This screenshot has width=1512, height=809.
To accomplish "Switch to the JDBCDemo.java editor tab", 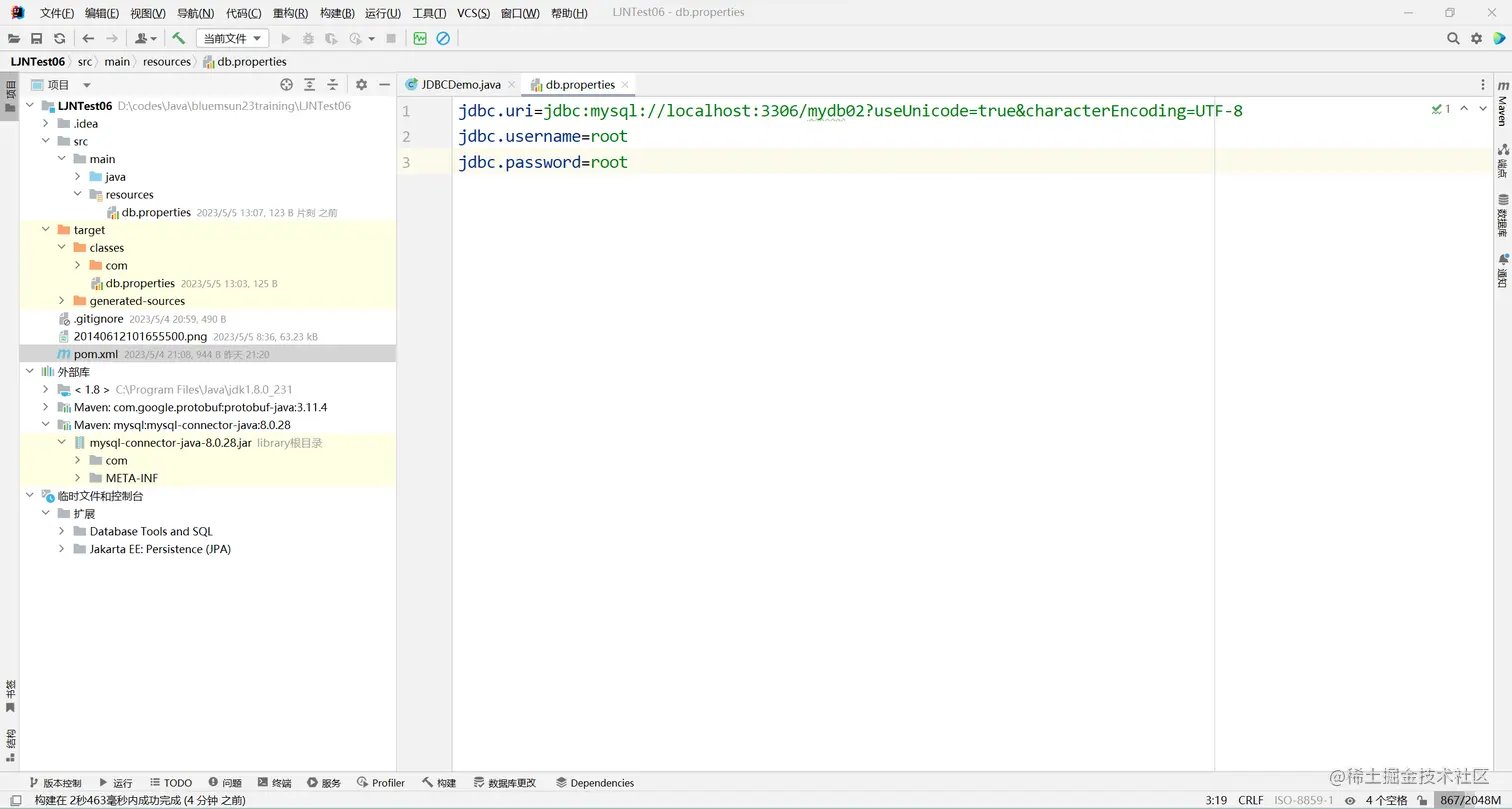I will (x=460, y=85).
